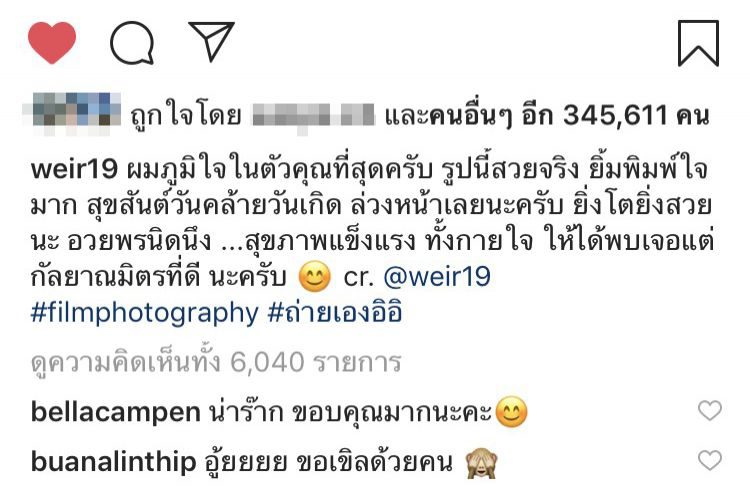750x486 pixels.
Task: Tap buanalinthip's comment text ขอเขิลด้วยคน
Action: 374,462
